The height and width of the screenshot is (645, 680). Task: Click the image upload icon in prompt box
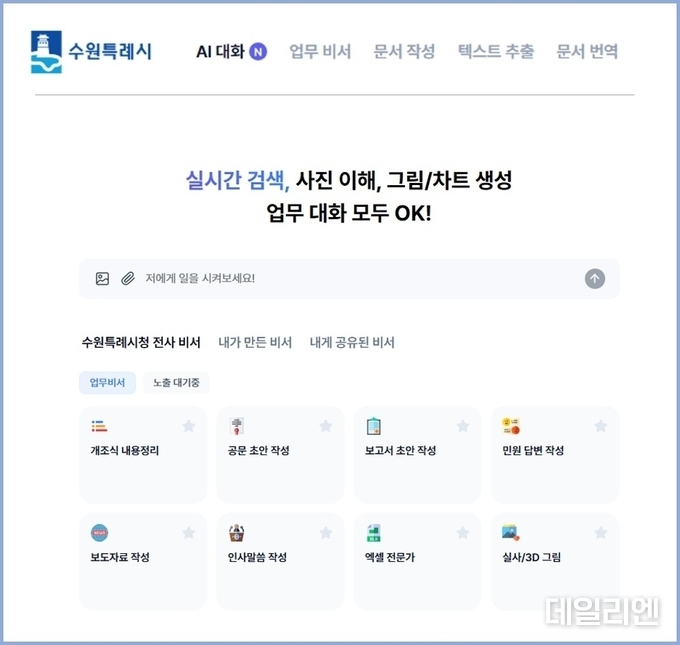pos(102,278)
